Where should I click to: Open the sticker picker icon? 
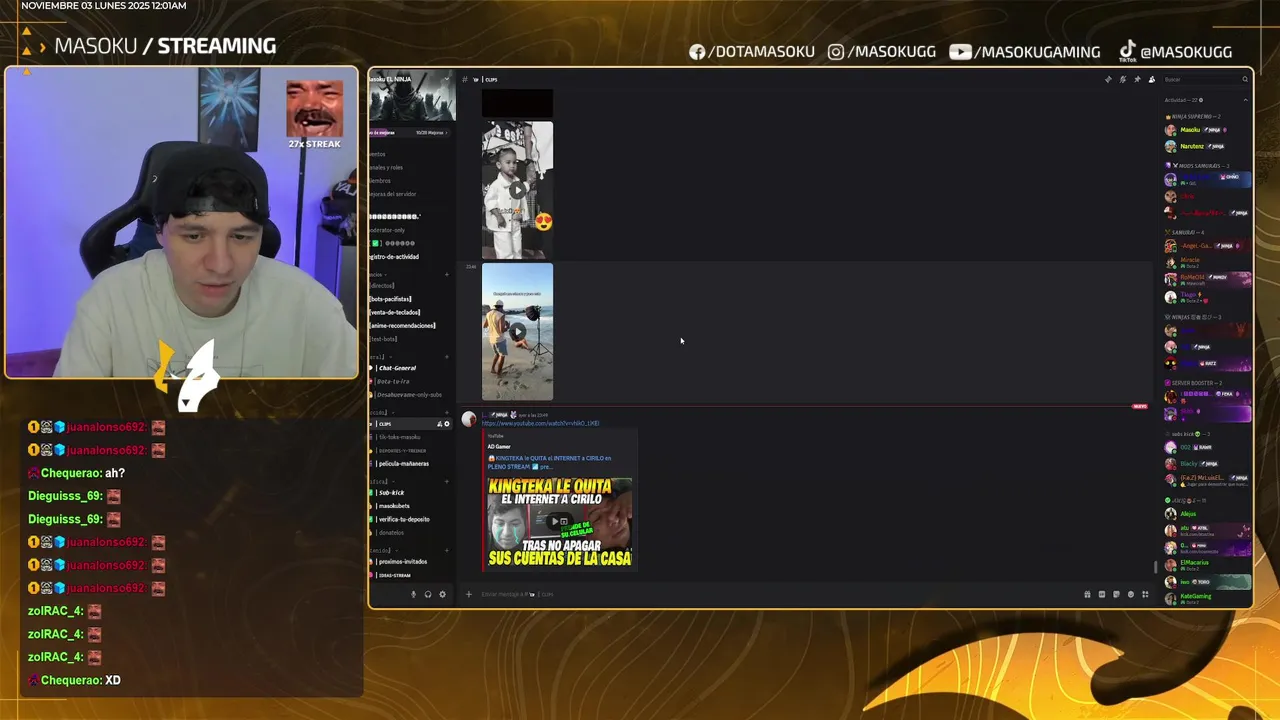pyautogui.click(x=1116, y=594)
